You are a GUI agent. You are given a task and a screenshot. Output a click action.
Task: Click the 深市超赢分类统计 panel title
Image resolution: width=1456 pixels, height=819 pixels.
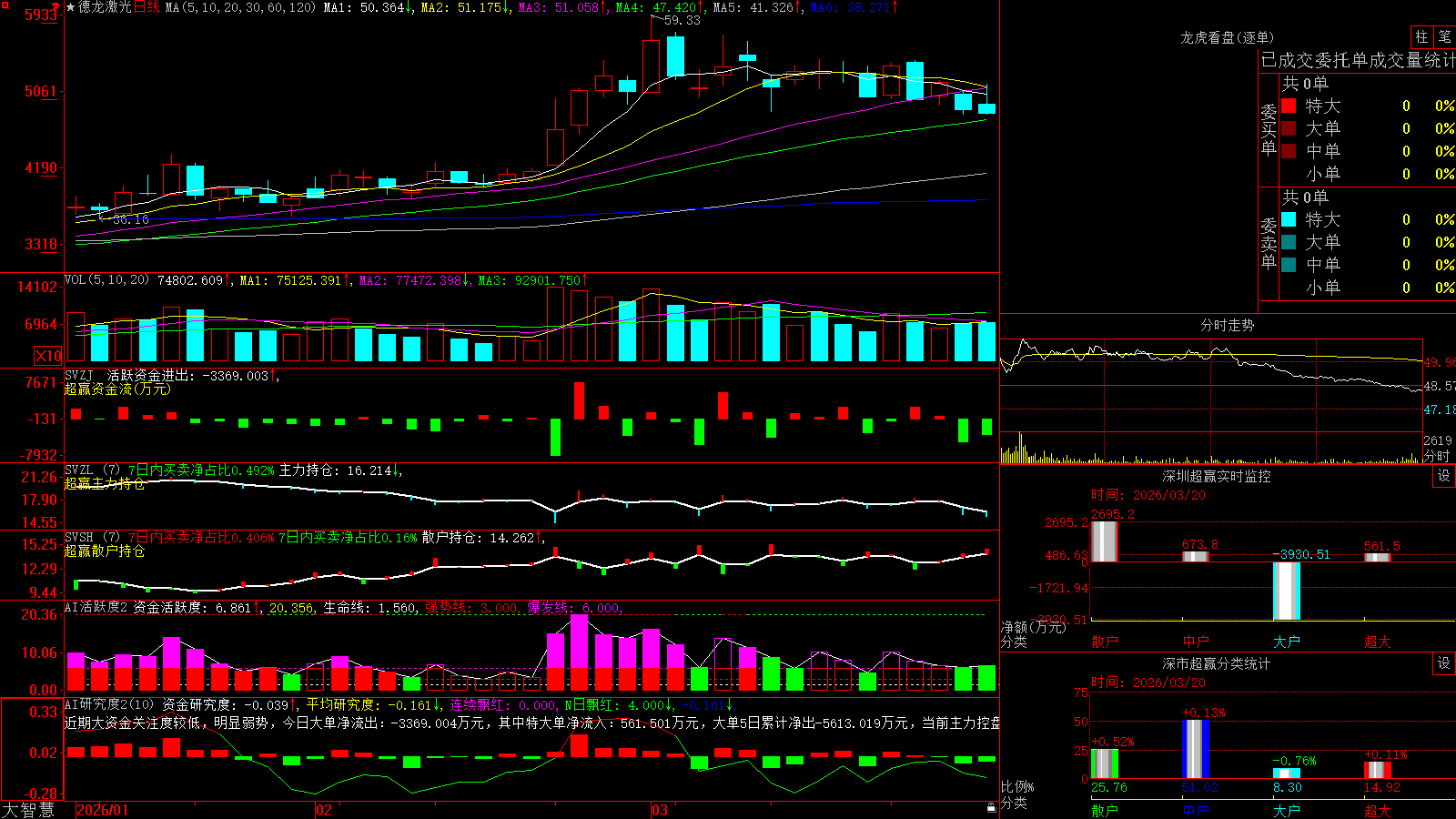(x=1217, y=663)
